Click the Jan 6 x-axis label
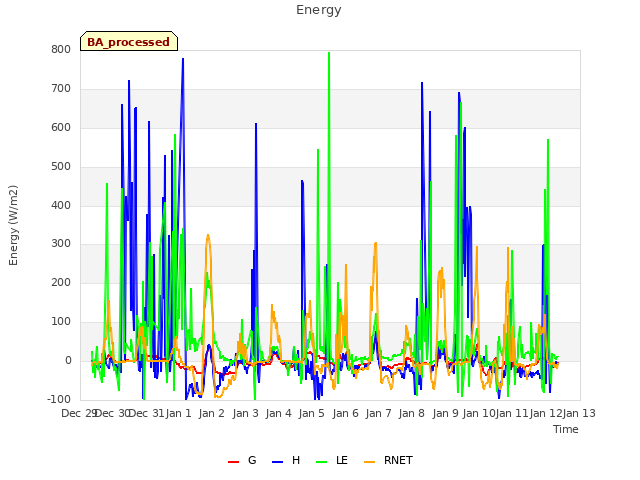Viewport: 640px width, 480px height. coord(345,413)
